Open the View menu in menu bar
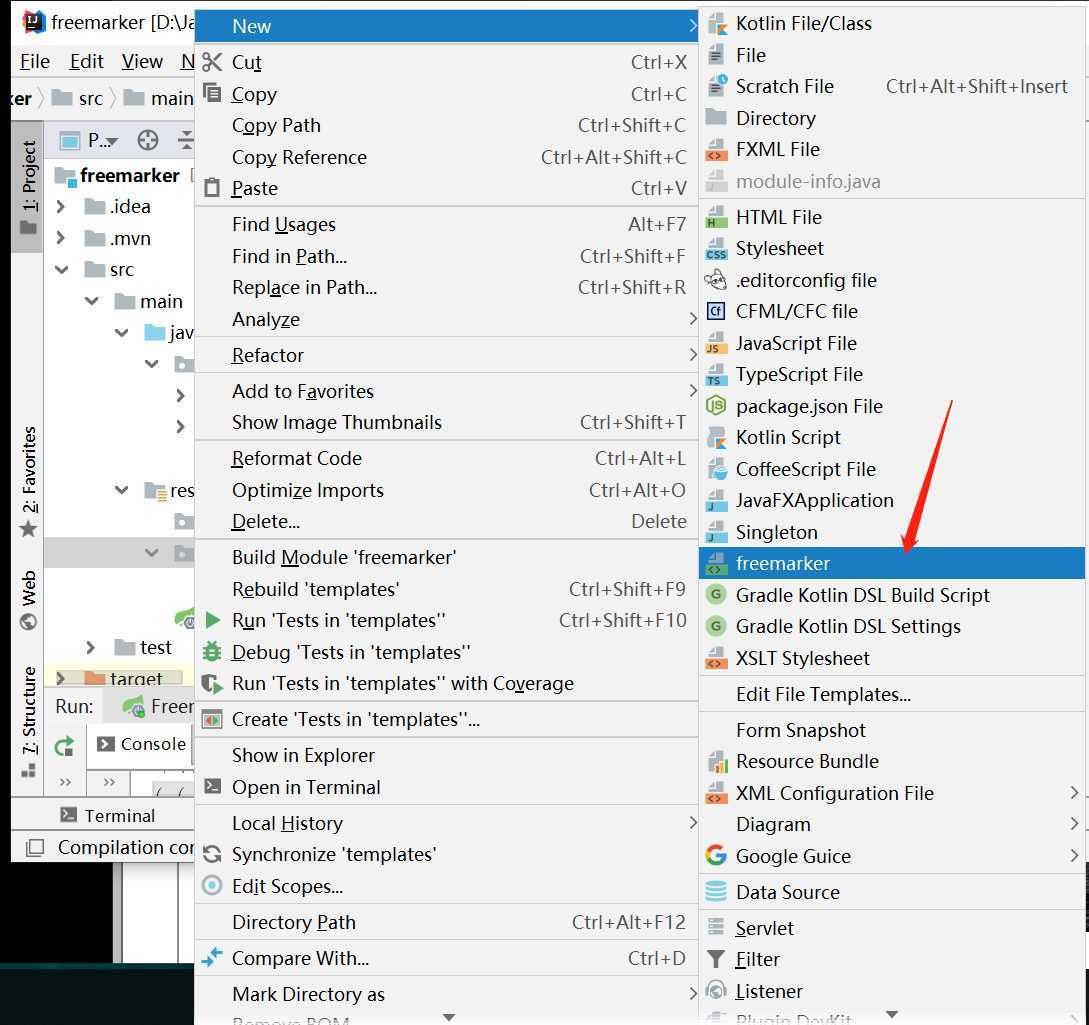Screen dimensions: 1089x1025 [142, 62]
